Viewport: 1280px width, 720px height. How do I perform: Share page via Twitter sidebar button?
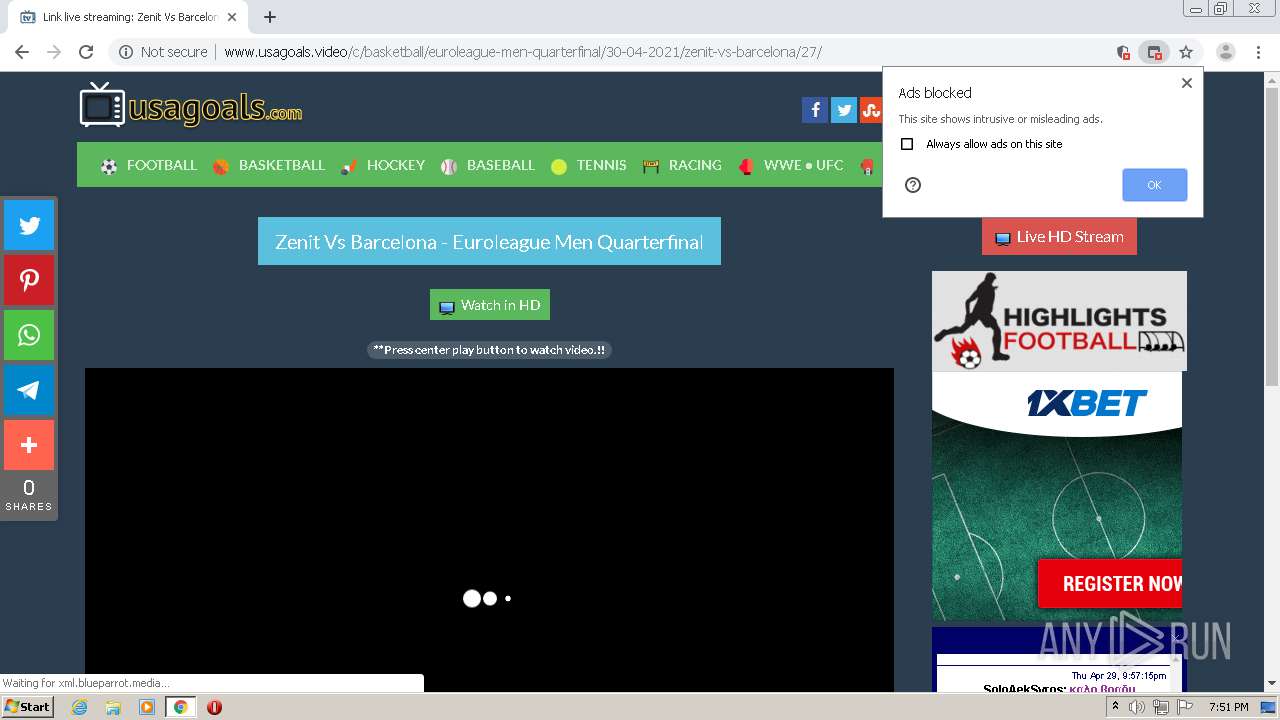(29, 225)
